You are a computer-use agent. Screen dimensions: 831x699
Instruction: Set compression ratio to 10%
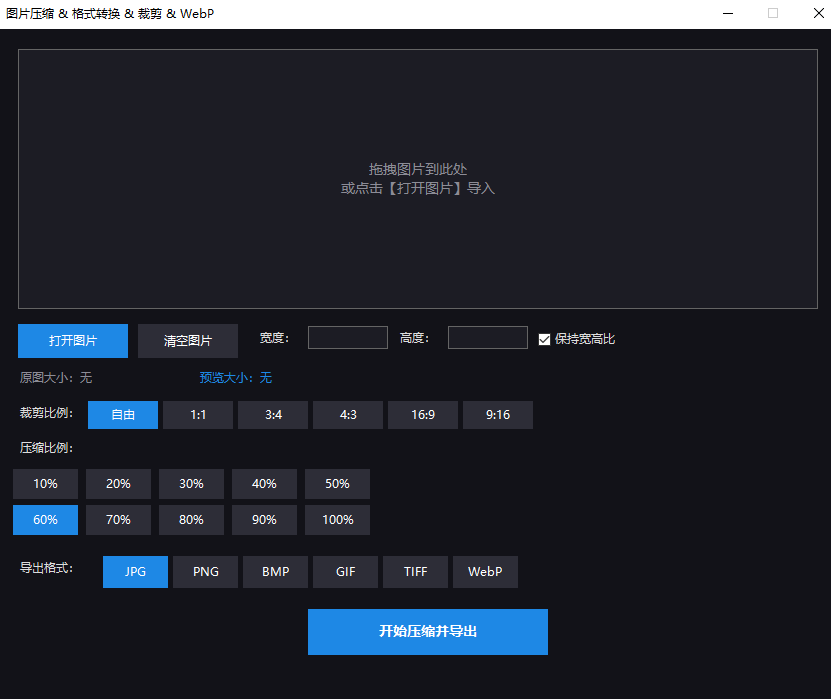(45, 484)
